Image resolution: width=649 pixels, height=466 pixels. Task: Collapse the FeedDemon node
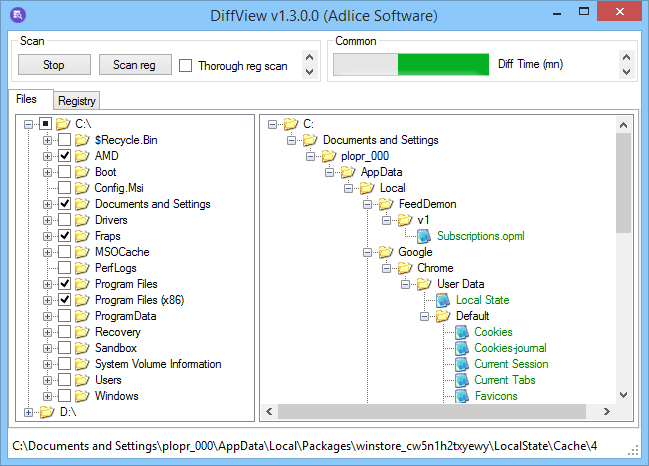pyautogui.click(x=367, y=204)
